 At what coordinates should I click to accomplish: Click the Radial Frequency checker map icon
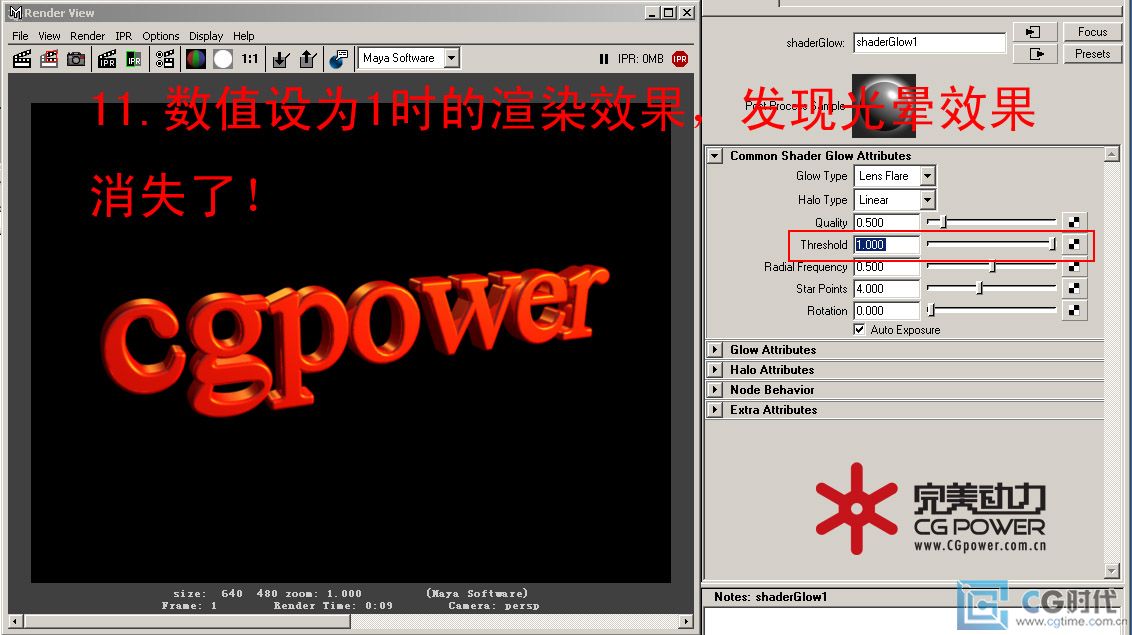click(1074, 267)
